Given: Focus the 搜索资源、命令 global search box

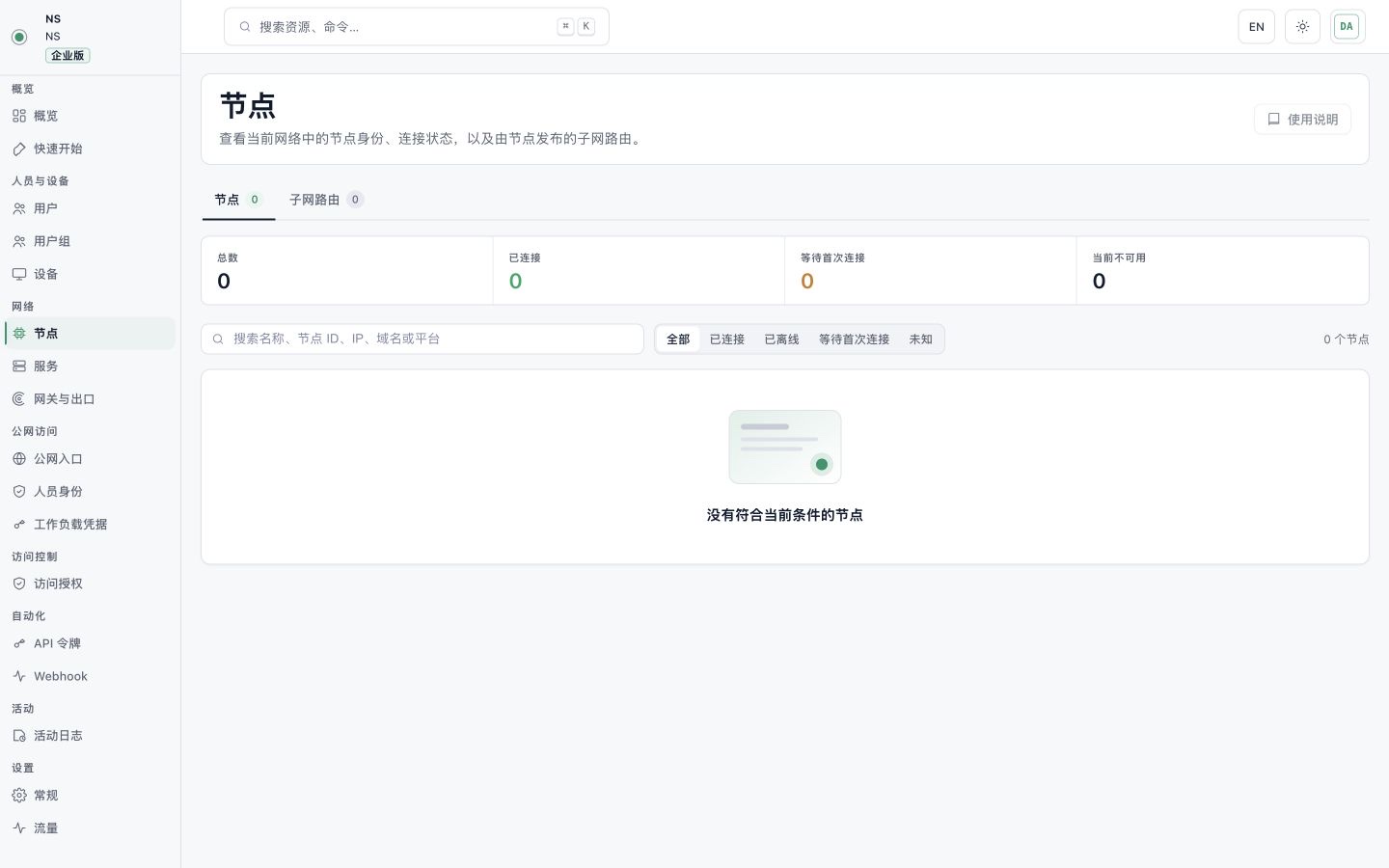Looking at the screenshot, I should coord(417,27).
